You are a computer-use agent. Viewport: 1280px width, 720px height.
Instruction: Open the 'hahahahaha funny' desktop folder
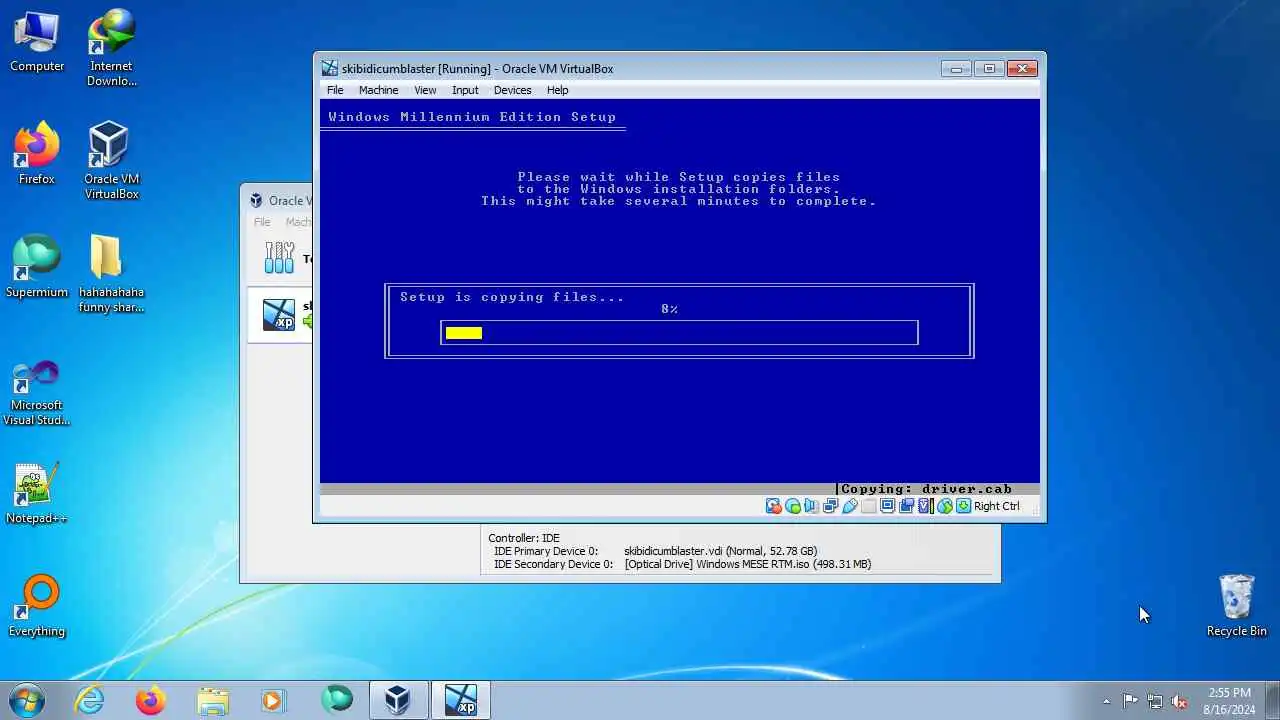pos(111,274)
